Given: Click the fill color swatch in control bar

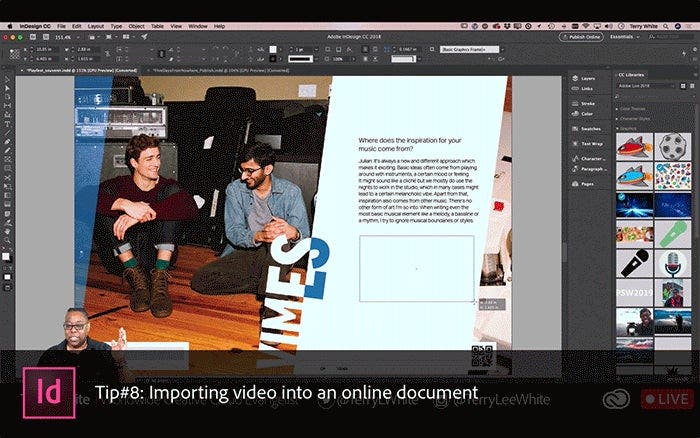Looking at the screenshot, I should coord(273,47).
